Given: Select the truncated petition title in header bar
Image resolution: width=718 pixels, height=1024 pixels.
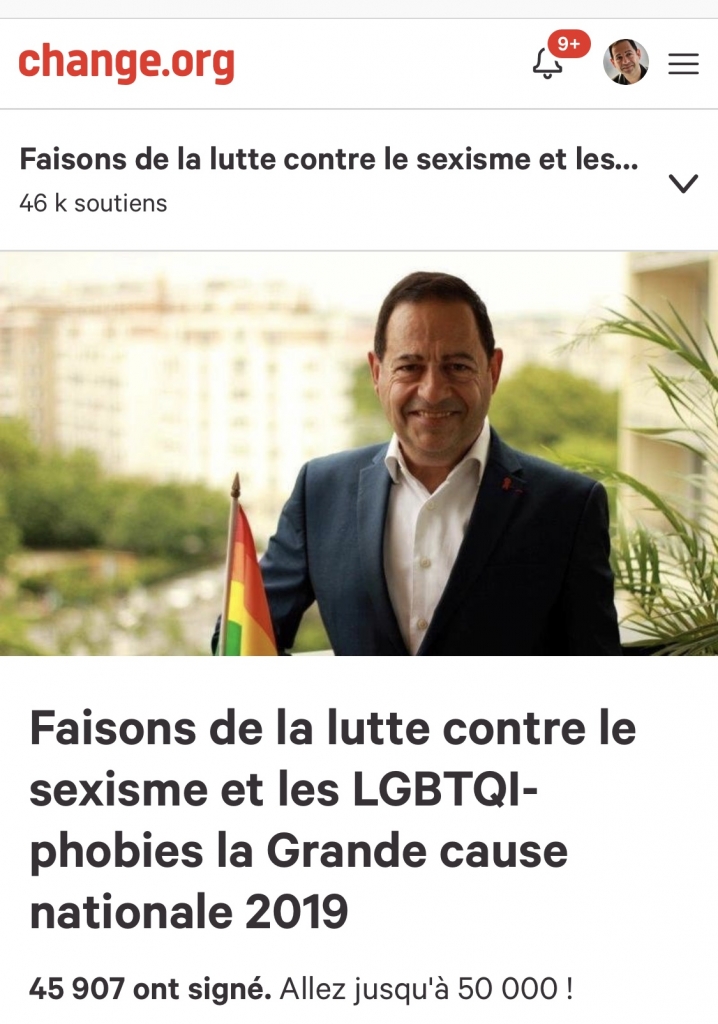Looking at the screenshot, I should click(329, 159).
